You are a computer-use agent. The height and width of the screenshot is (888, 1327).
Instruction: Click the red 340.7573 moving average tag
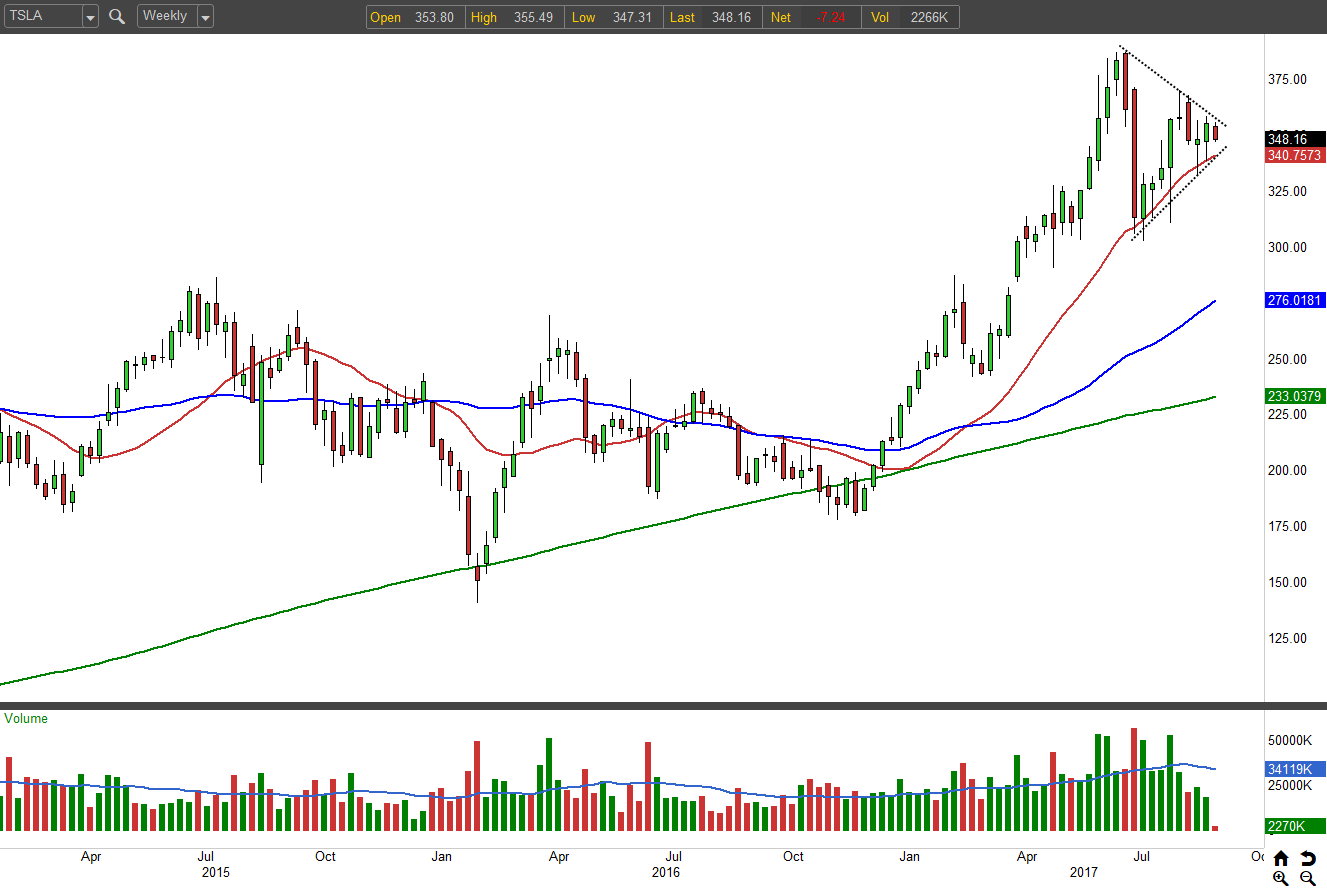(x=1295, y=155)
